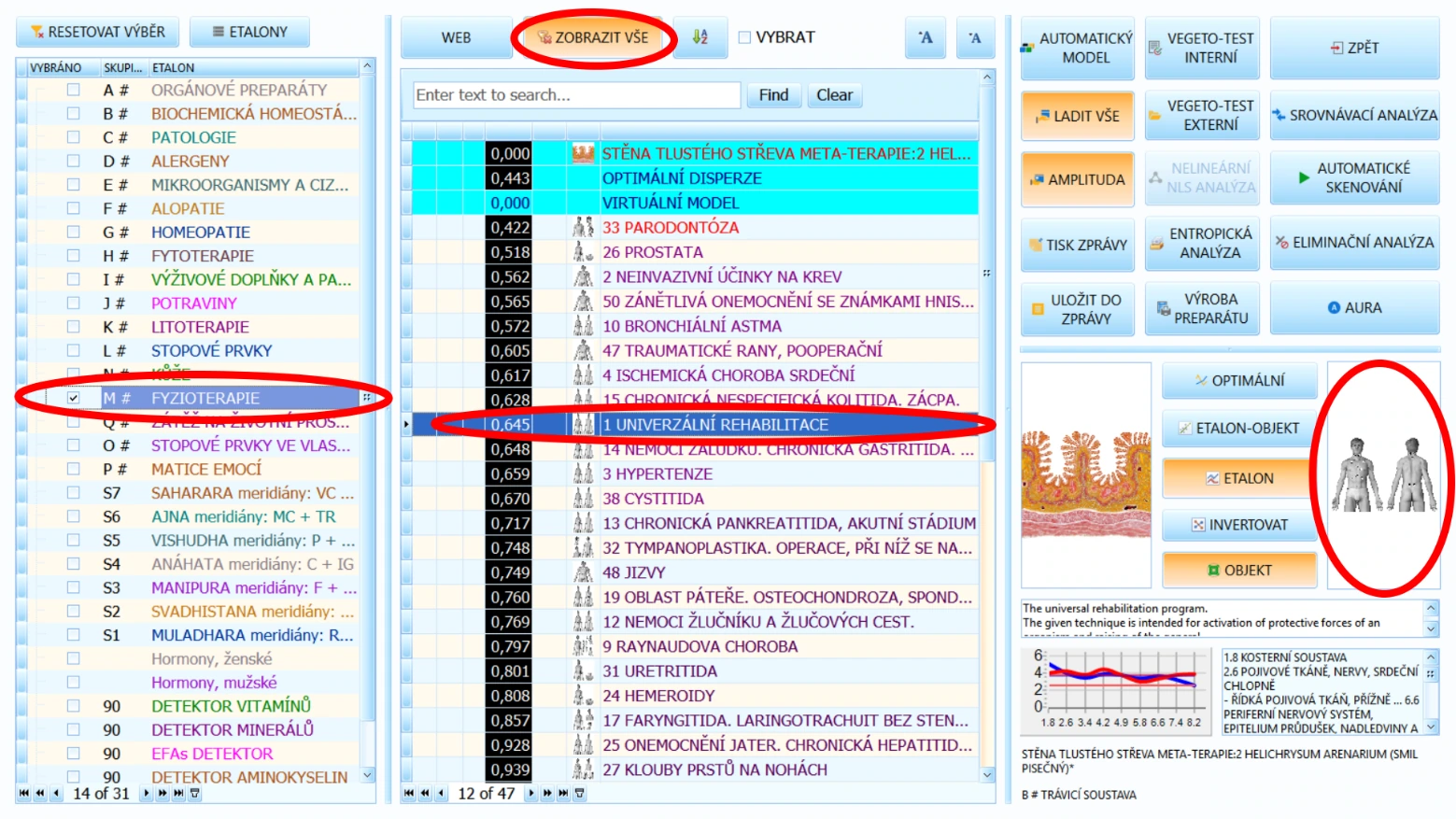Run Eliminační analýza
Screen dimensions: 1456x819
(x=1354, y=243)
